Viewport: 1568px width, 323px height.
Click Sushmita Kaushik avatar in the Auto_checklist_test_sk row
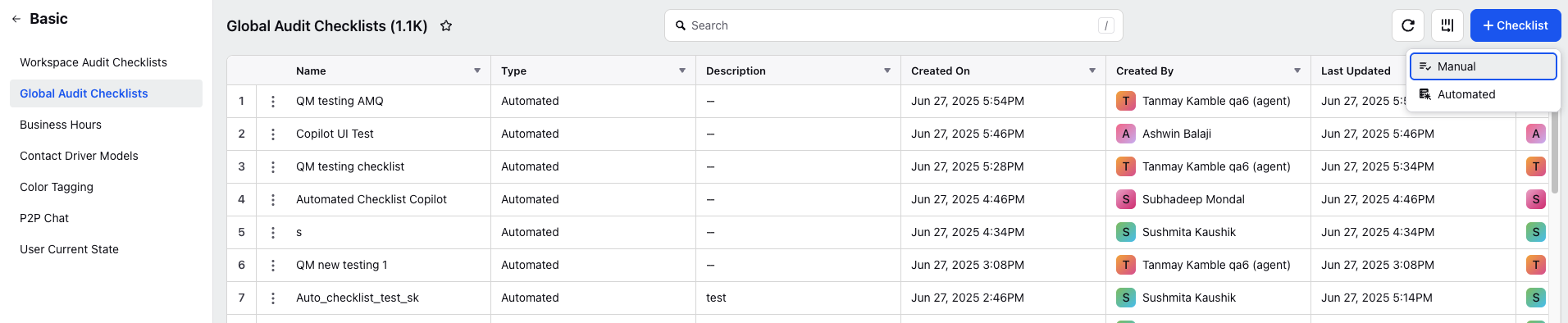[x=1126, y=298]
